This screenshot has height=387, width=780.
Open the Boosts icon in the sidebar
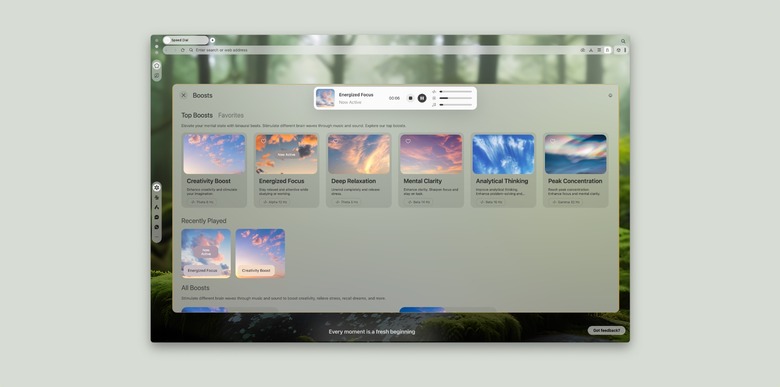tap(157, 188)
